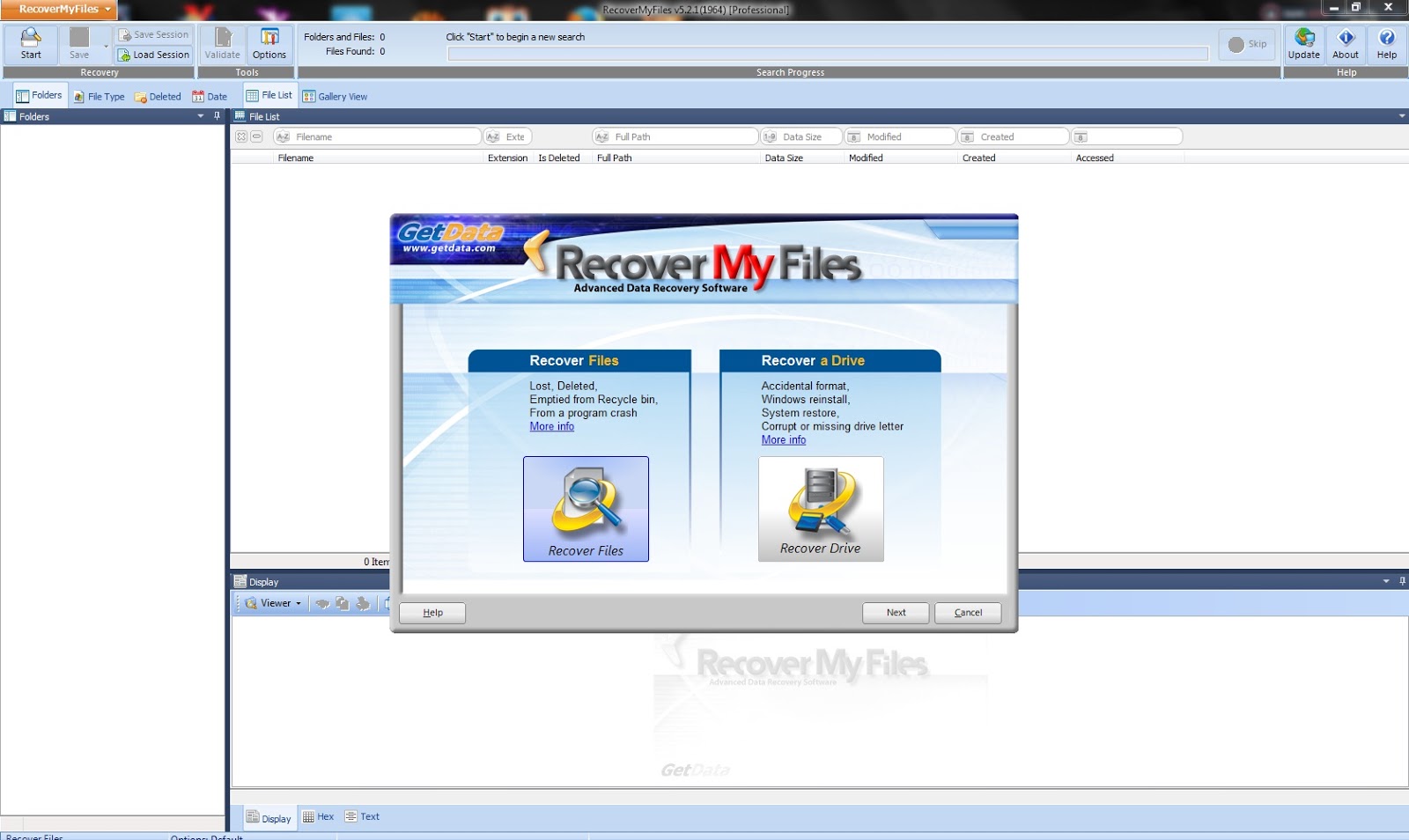Select the File List tab
This screenshot has height=840, width=1409.
269,95
